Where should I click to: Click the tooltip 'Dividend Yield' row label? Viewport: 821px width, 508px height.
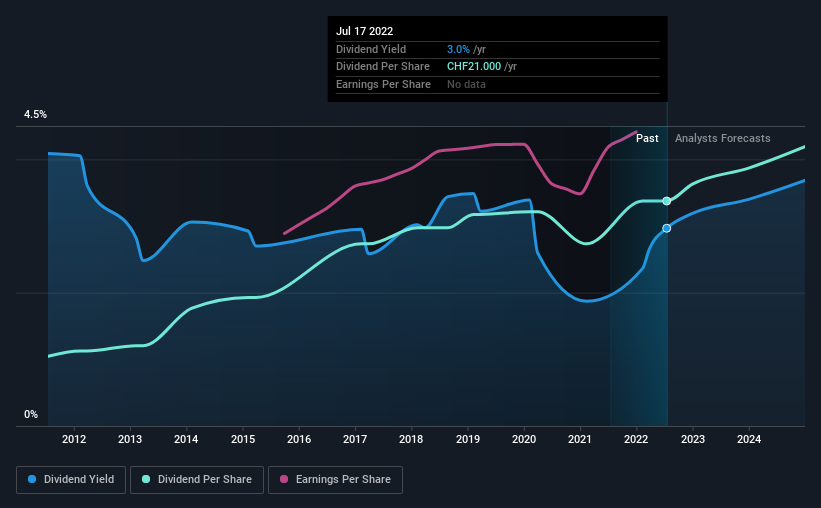click(x=371, y=49)
